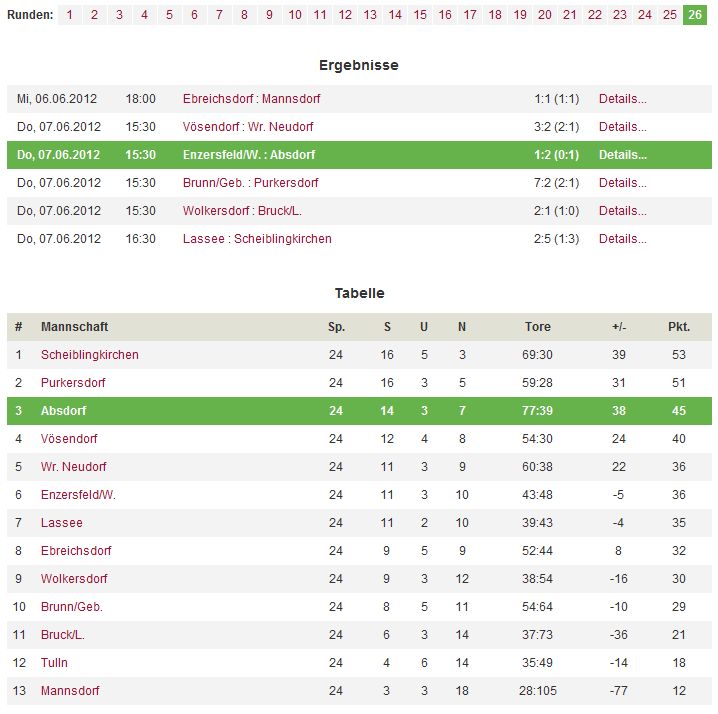This screenshot has width=718, height=714.
Task: Select Tulln in the standings
Action: (54, 663)
